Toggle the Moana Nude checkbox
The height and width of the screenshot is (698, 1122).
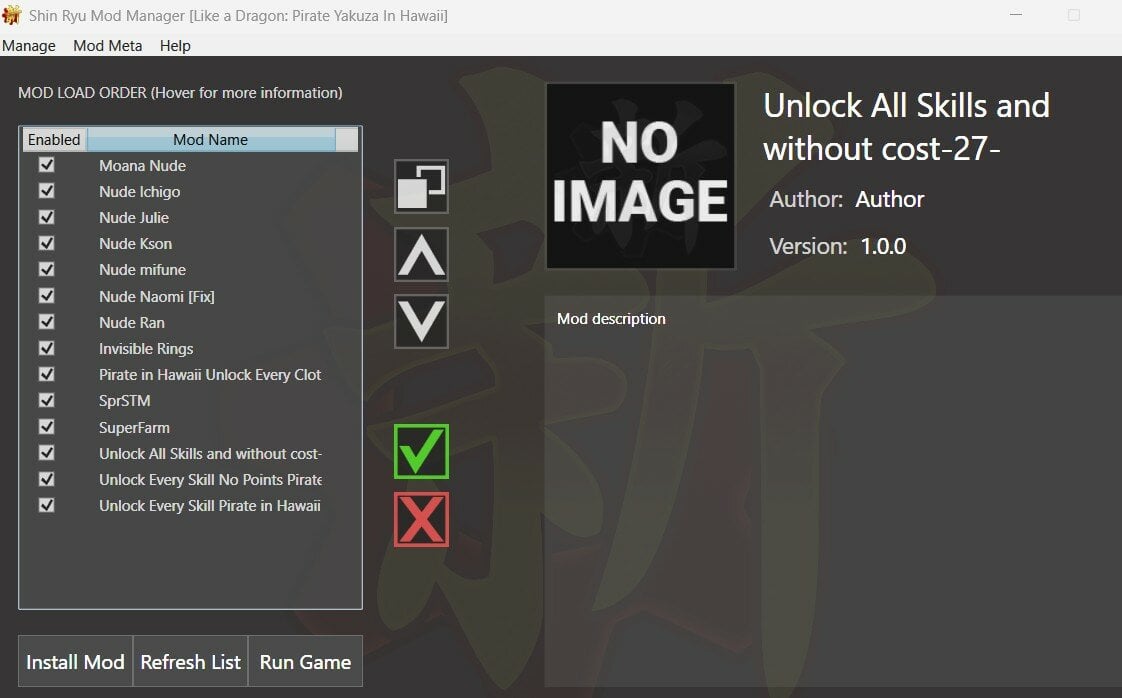click(x=47, y=165)
